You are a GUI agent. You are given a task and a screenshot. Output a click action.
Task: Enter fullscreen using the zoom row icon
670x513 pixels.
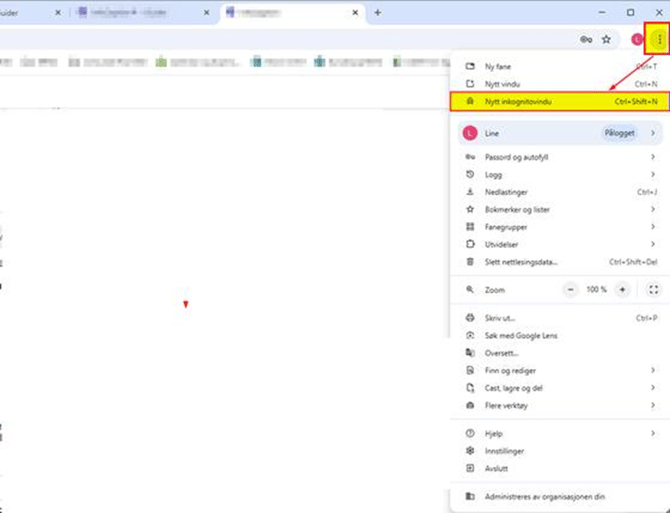tap(653, 289)
